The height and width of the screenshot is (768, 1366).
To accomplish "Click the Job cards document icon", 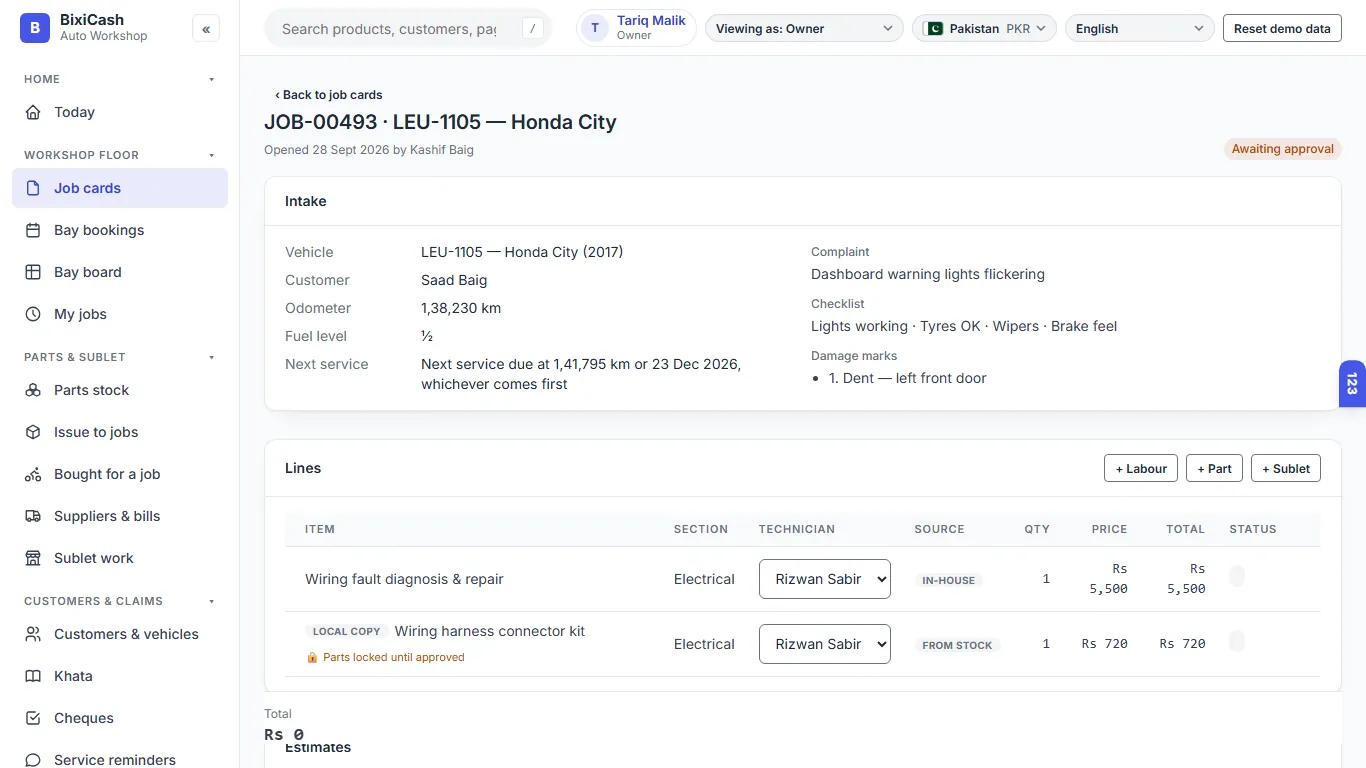I will pyautogui.click(x=33, y=188).
